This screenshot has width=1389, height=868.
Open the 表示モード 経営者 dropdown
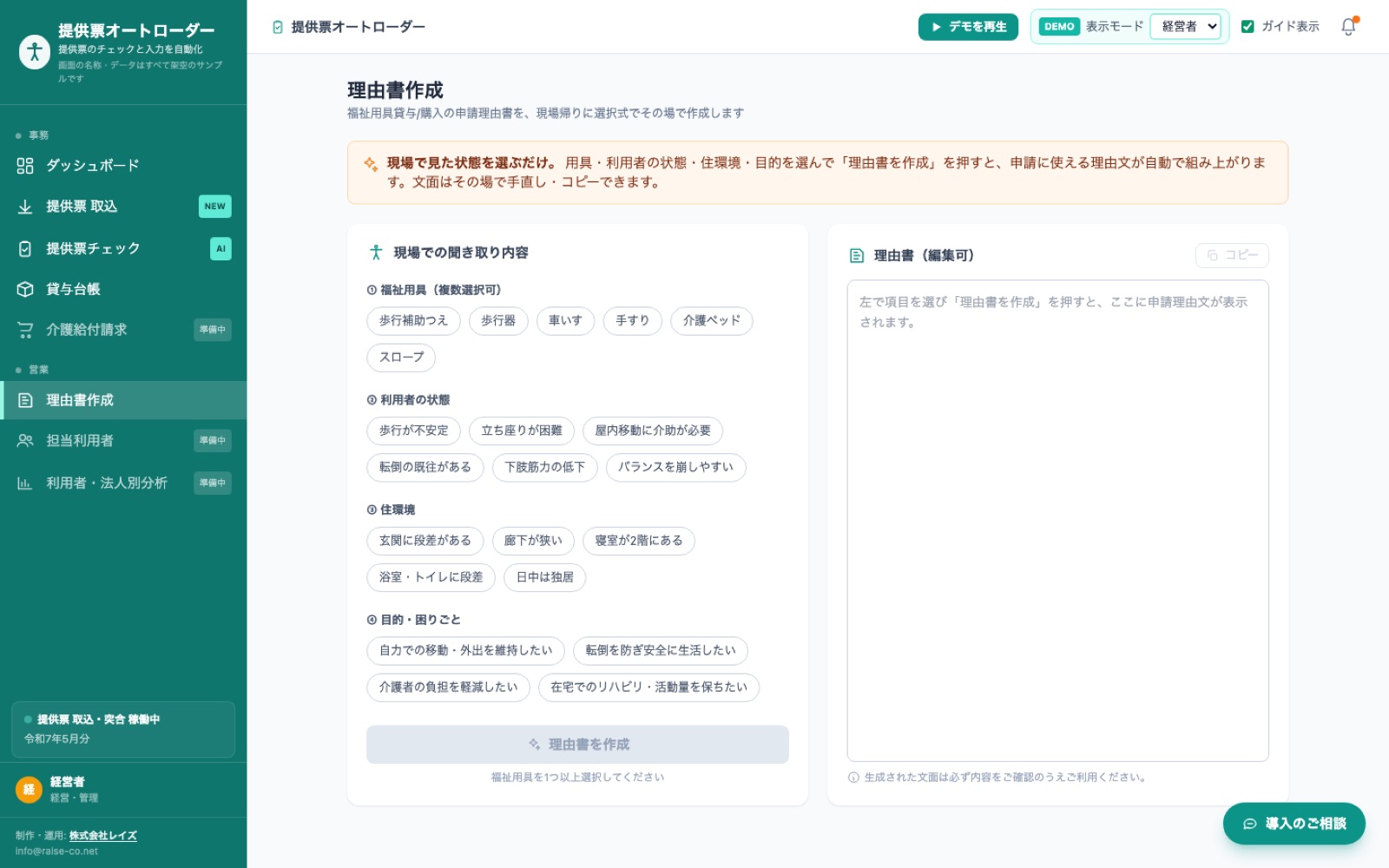coord(1186,27)
